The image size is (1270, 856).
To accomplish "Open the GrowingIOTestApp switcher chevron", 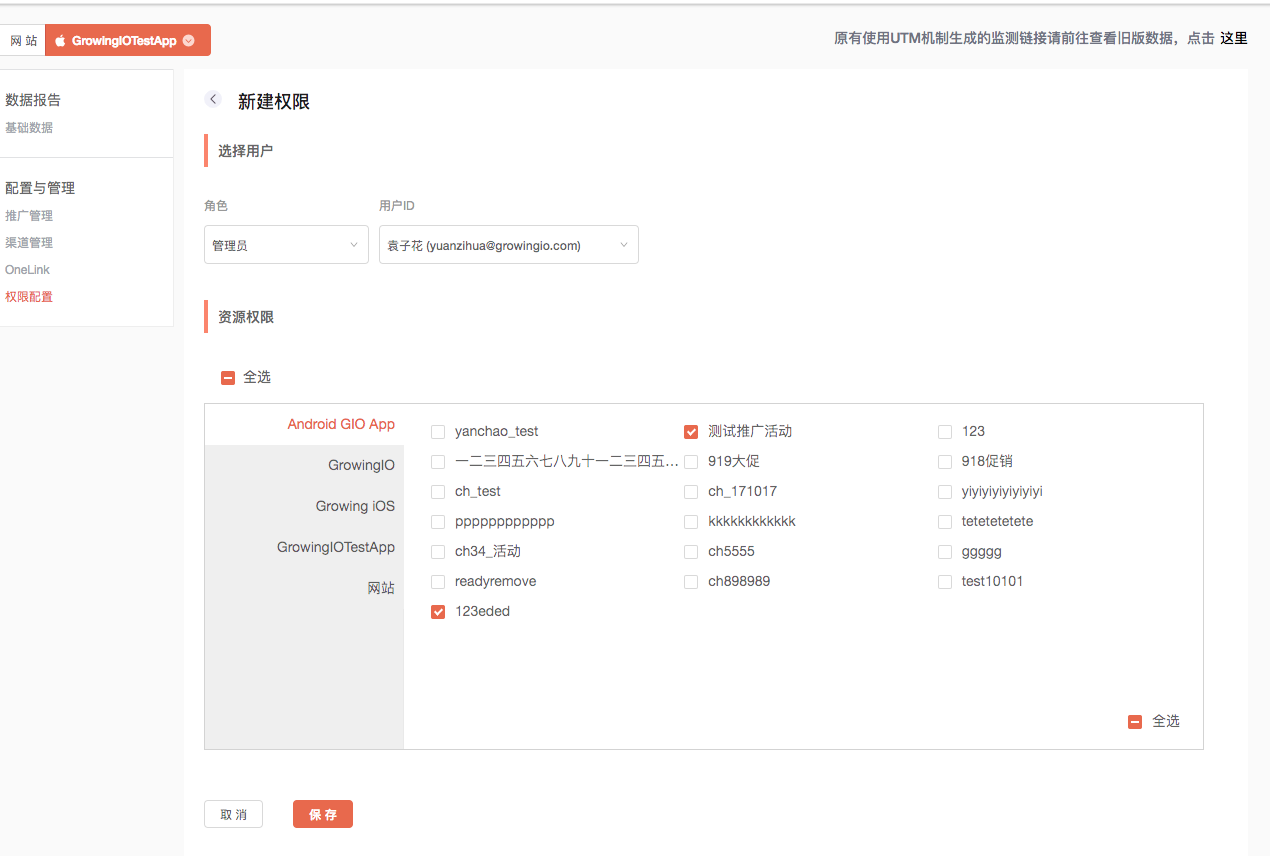I will point(189,41).
